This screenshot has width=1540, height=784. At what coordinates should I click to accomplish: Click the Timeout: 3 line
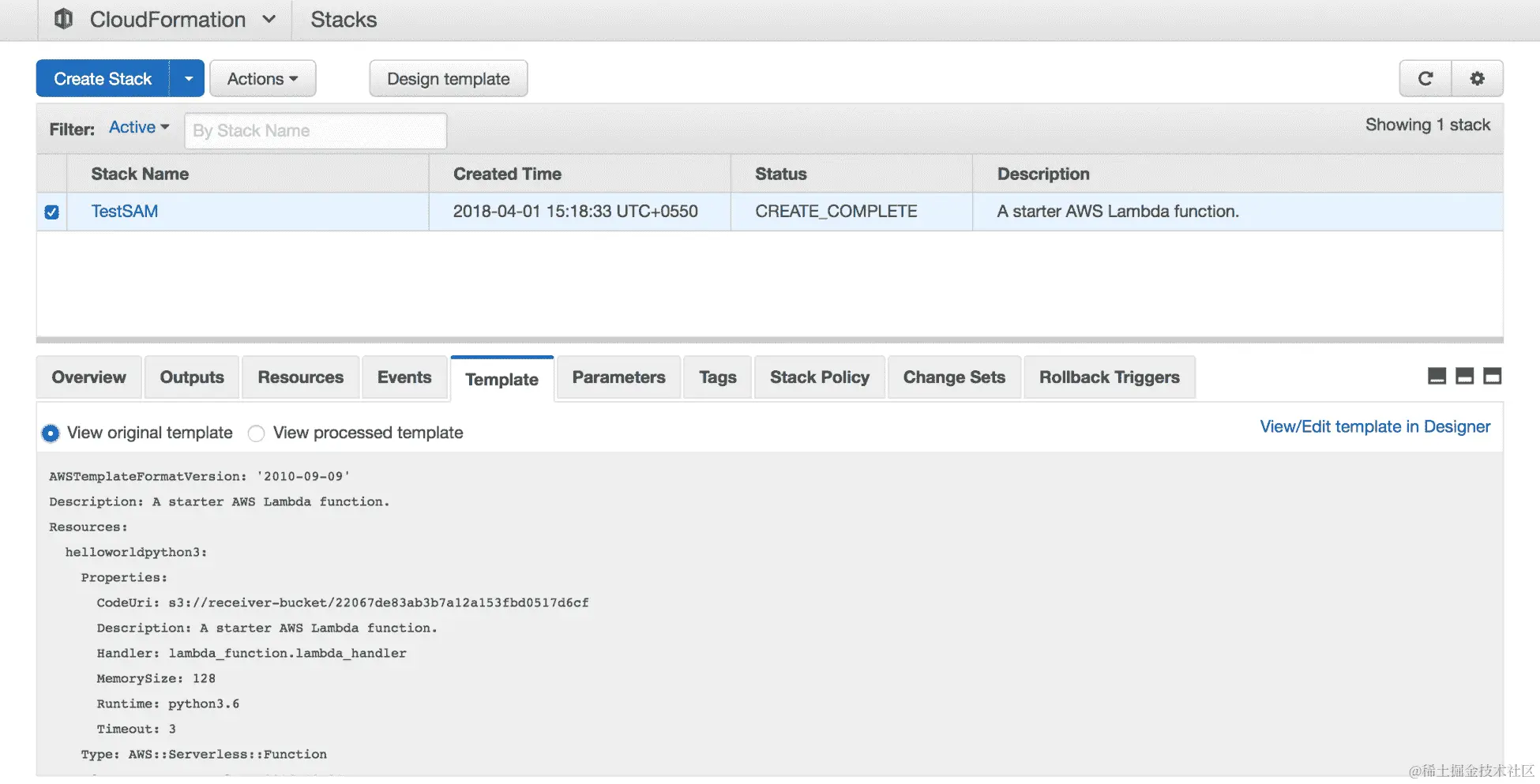(x=136, y=729)
